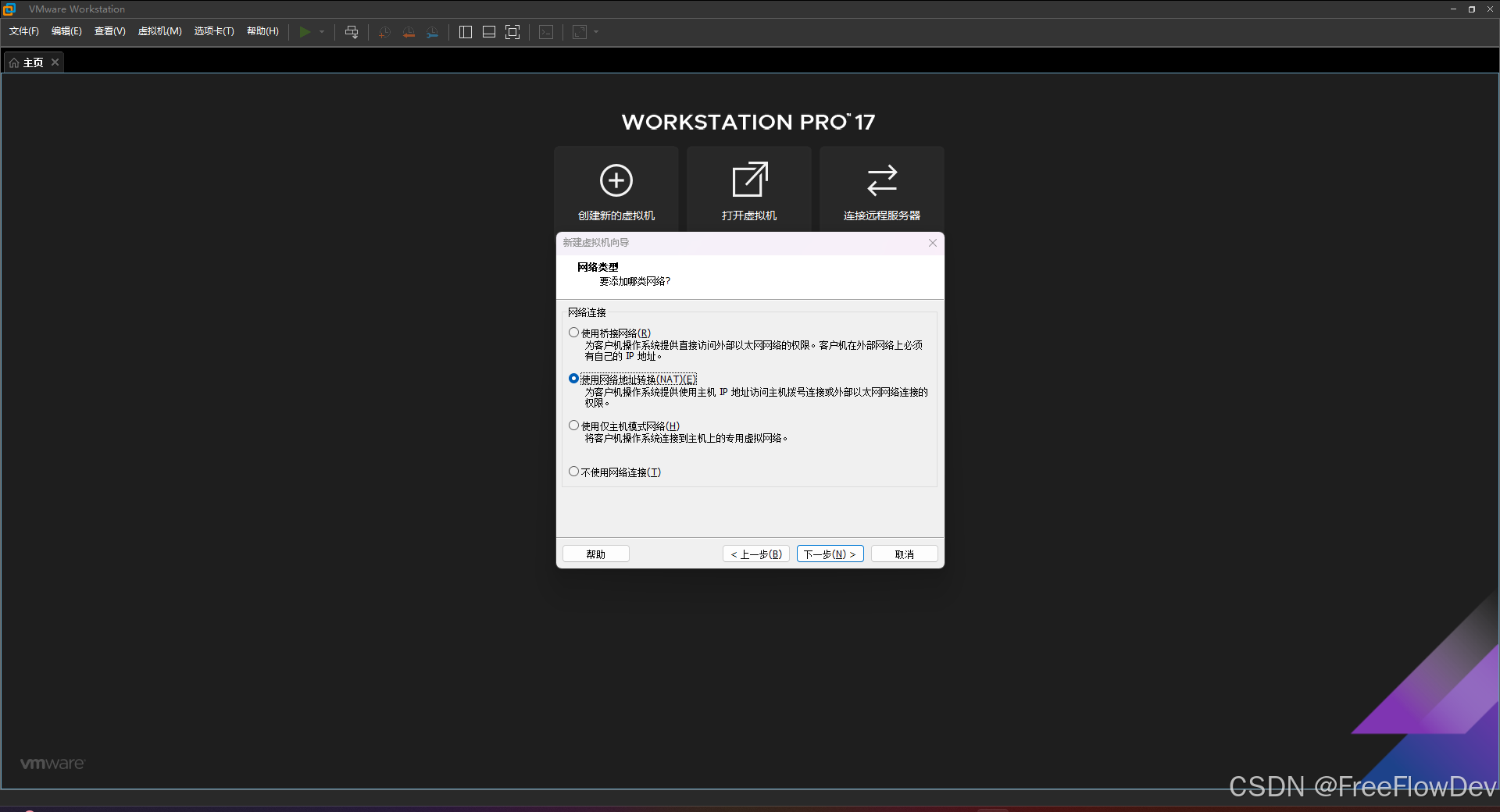Click the 帮助 button in the dialog
Screen dimensions: 1500x812
[x=595, y=554]
